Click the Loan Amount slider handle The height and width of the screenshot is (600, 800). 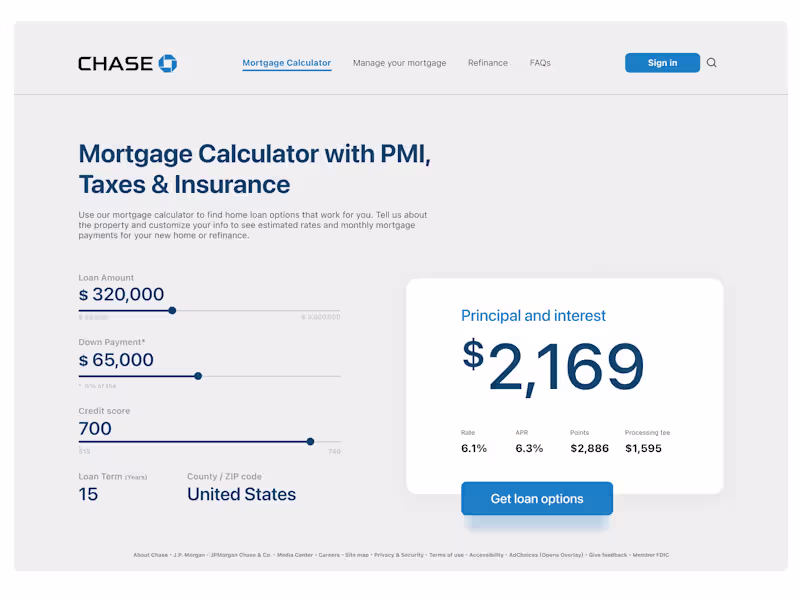pyautogui.click(x=172, y=311)
